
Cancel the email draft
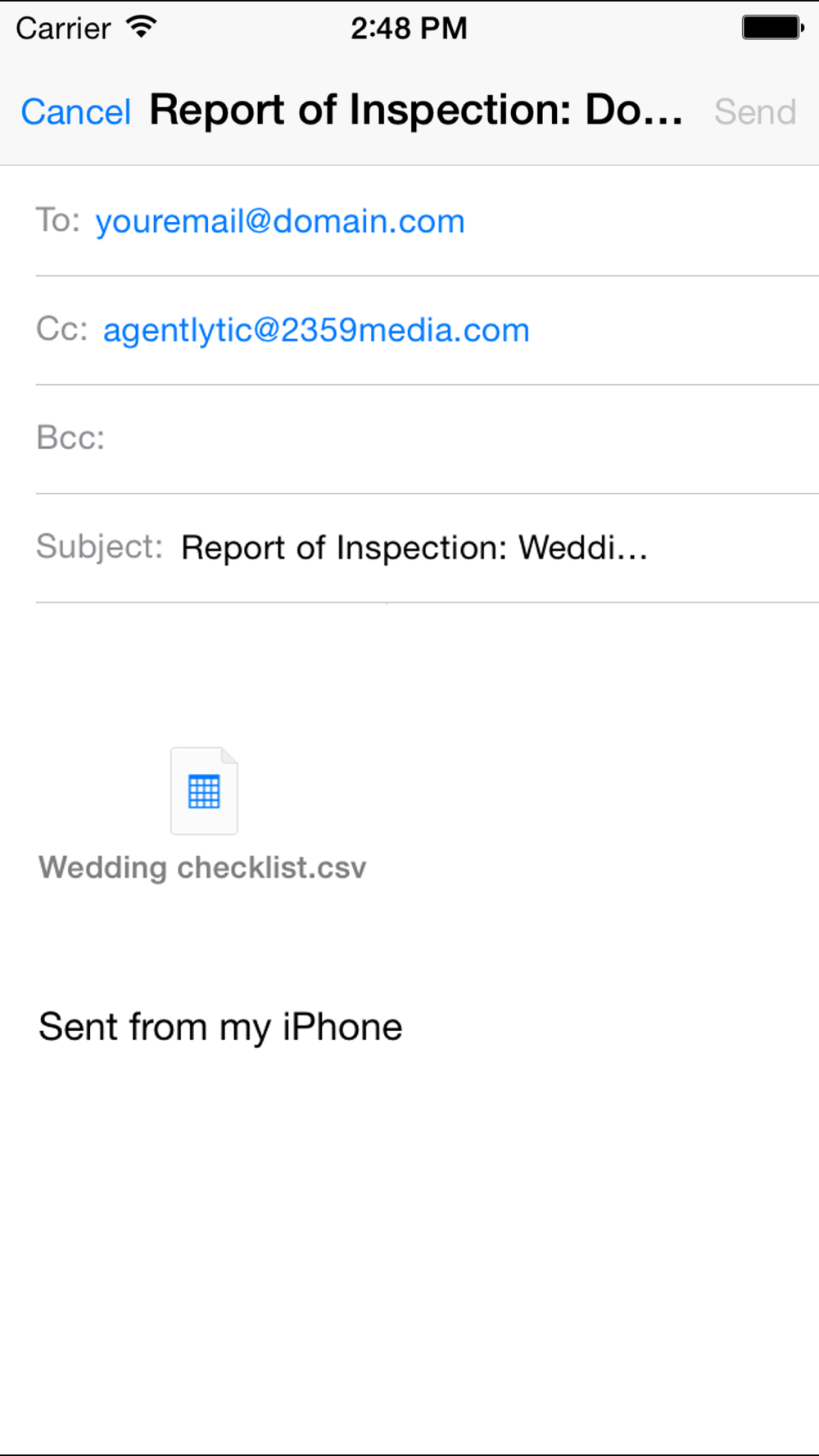[x=75, y=112]
